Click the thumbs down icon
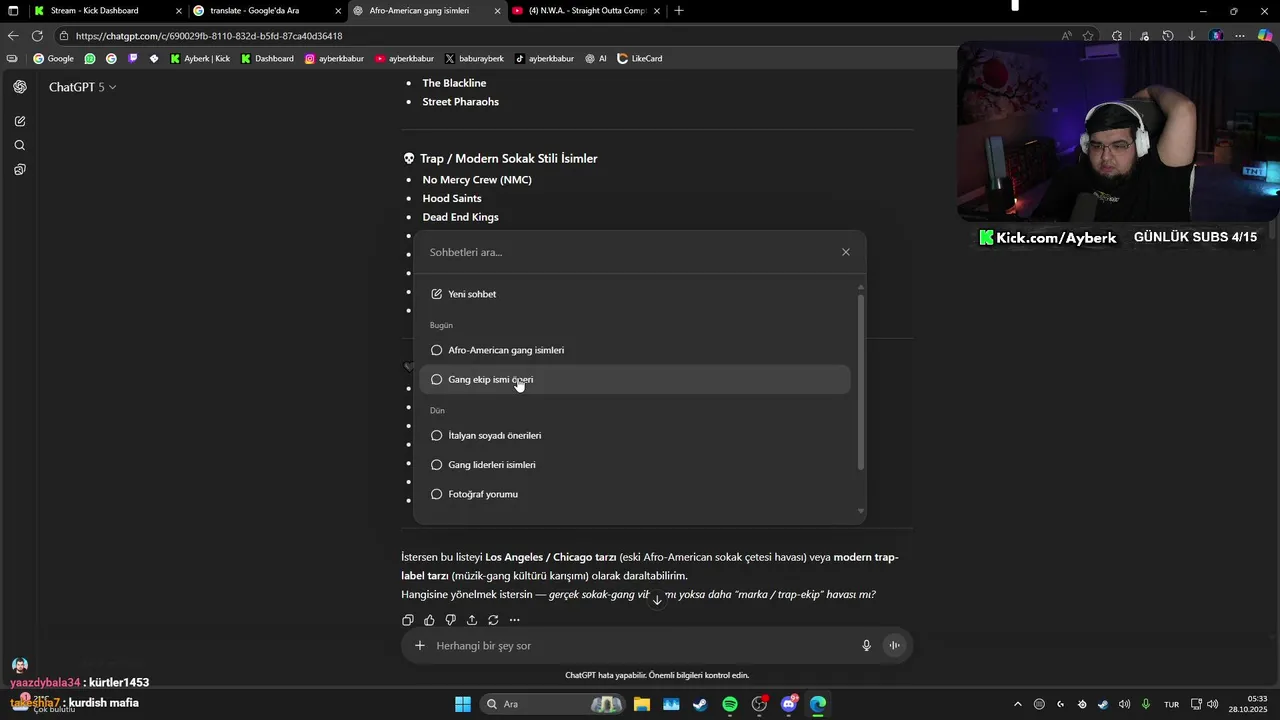This screenshot has height=720, width=1280. [x=450, y=620]
